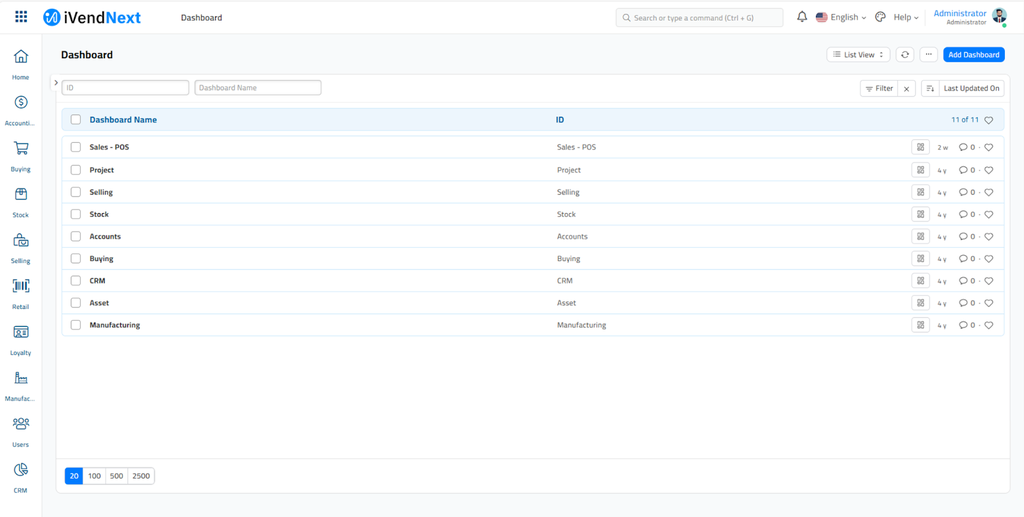Expand the sidebar filter chevron
Image resolution: width=1024 pixels, height=517 pixels.
click(56, 83)
